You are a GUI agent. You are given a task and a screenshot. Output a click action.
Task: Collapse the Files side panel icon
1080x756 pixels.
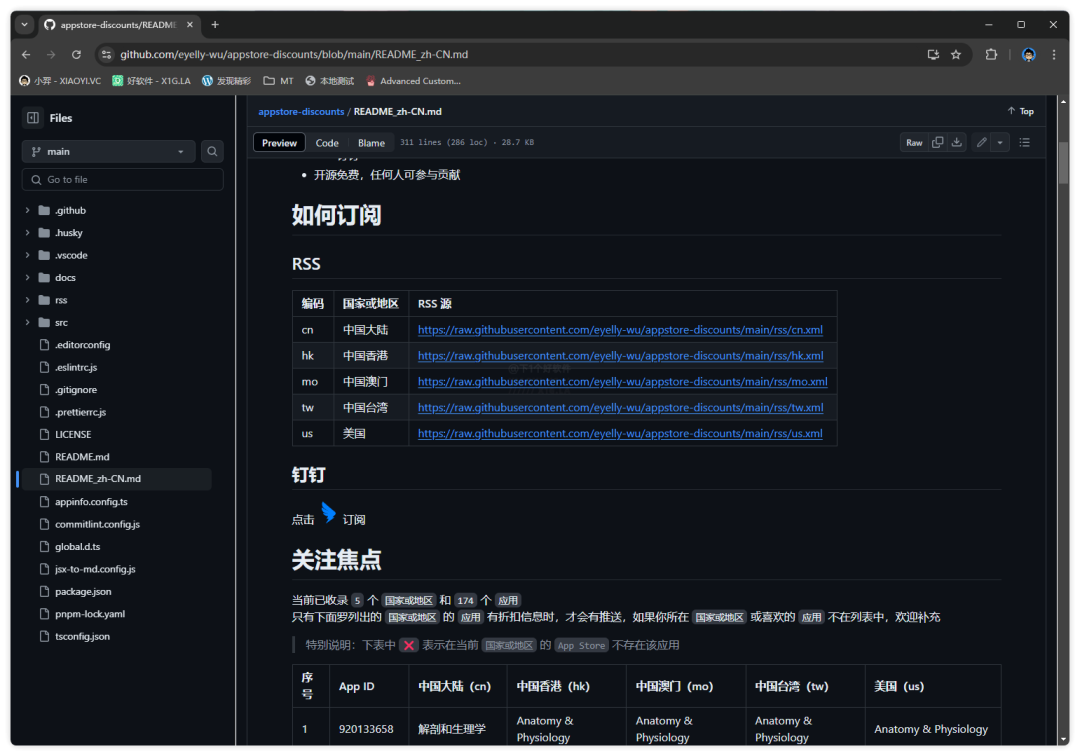pyautogui.click(x=32, y=118)
